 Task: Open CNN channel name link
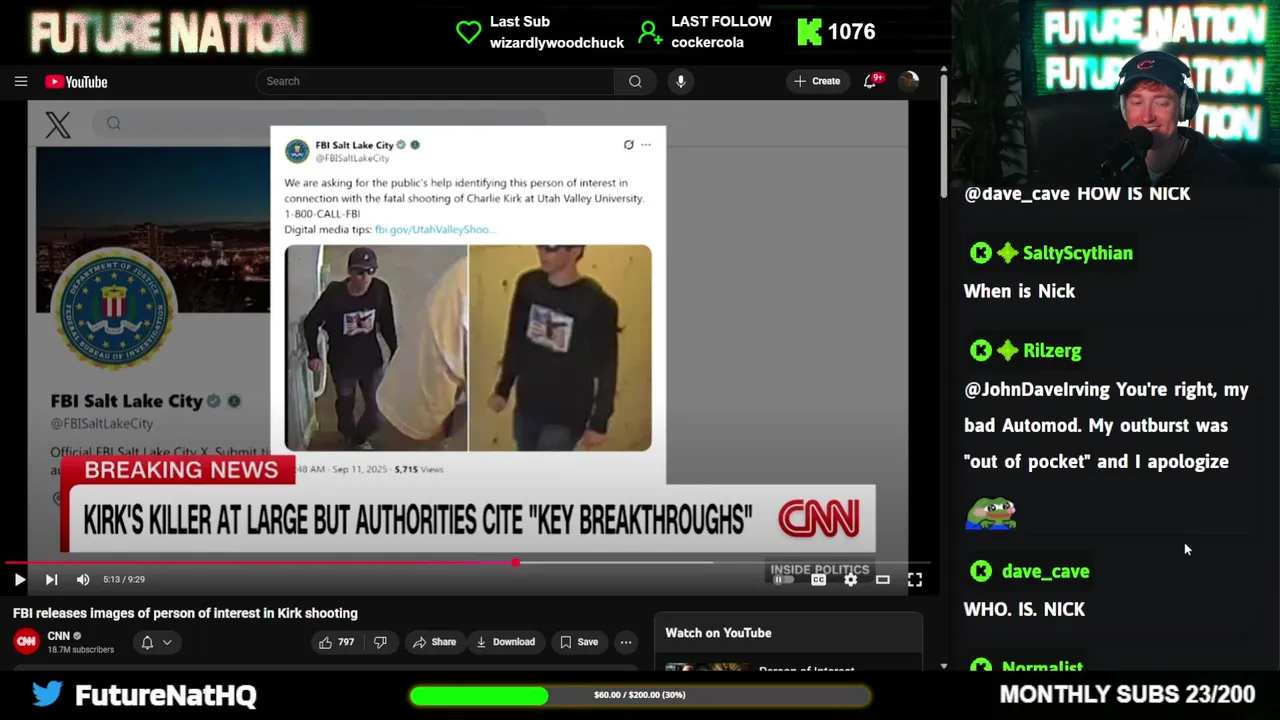(x=59, y=636)
